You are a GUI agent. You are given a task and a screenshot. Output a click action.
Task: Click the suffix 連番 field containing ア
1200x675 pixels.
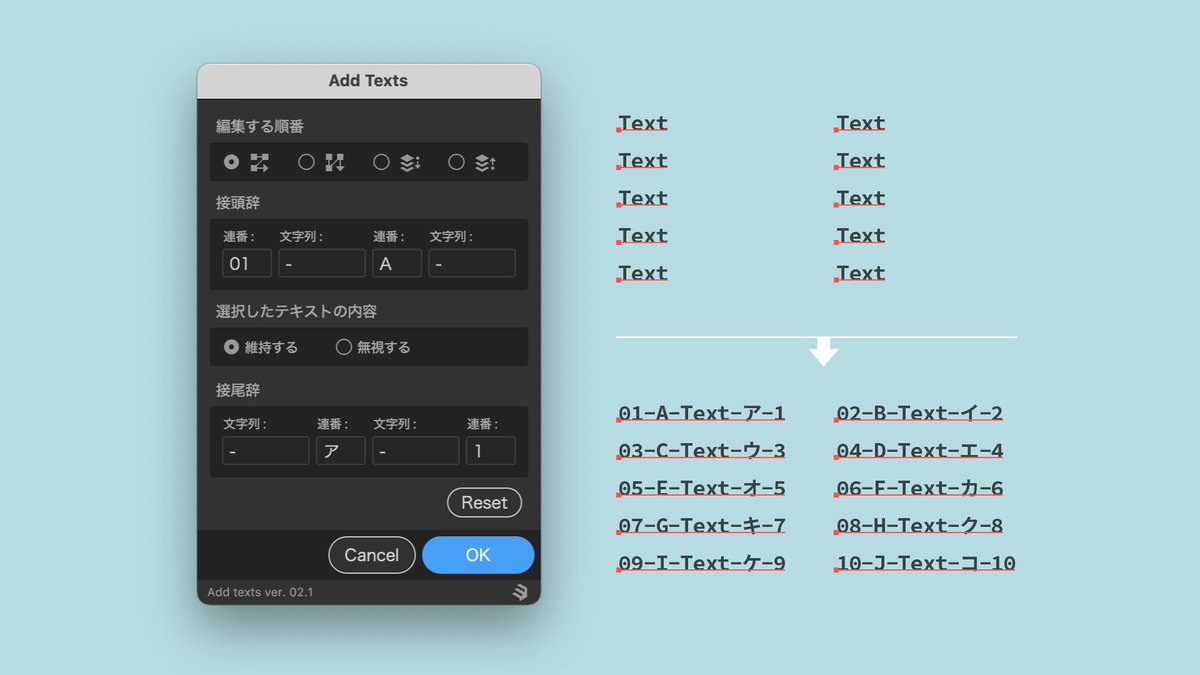tap(340, 450)
